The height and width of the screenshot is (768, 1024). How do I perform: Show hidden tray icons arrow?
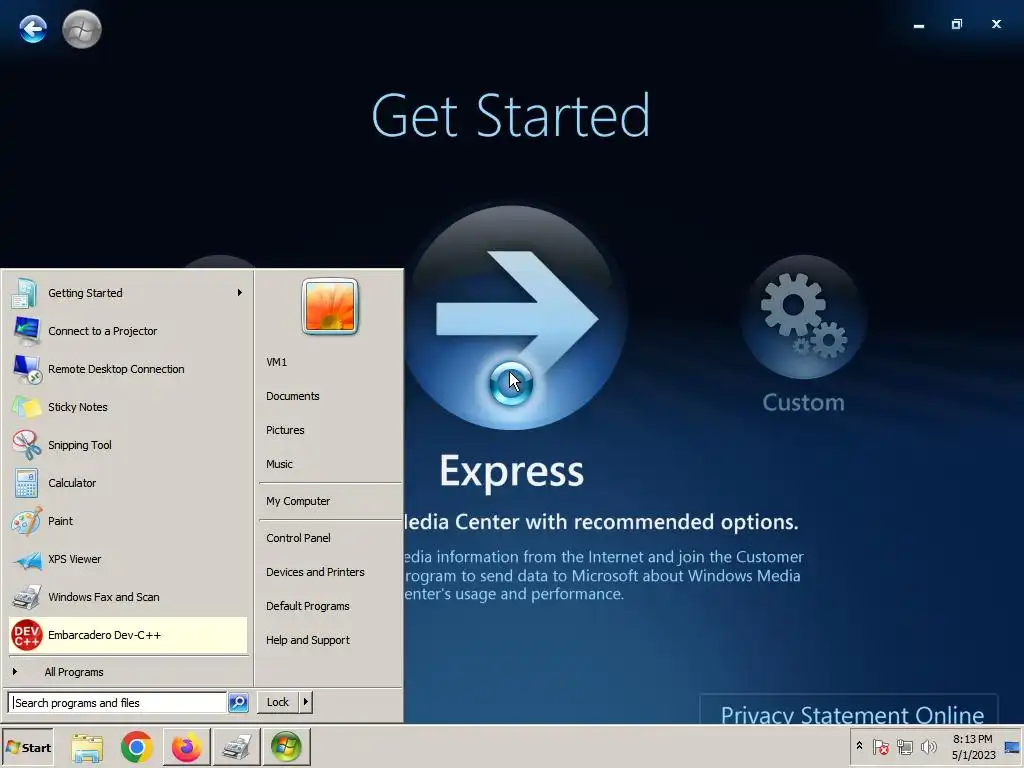pyautogui.click(x=859, y=746)
